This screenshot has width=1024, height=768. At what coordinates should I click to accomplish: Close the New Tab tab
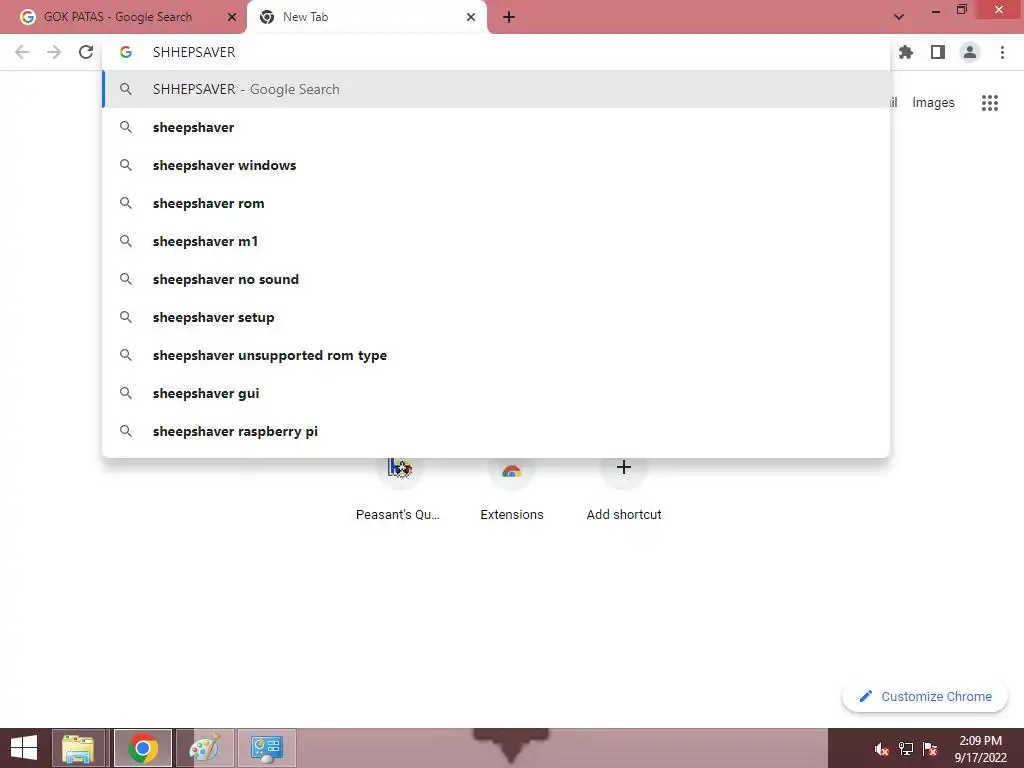pyautogui.click(x=471, y=17)
